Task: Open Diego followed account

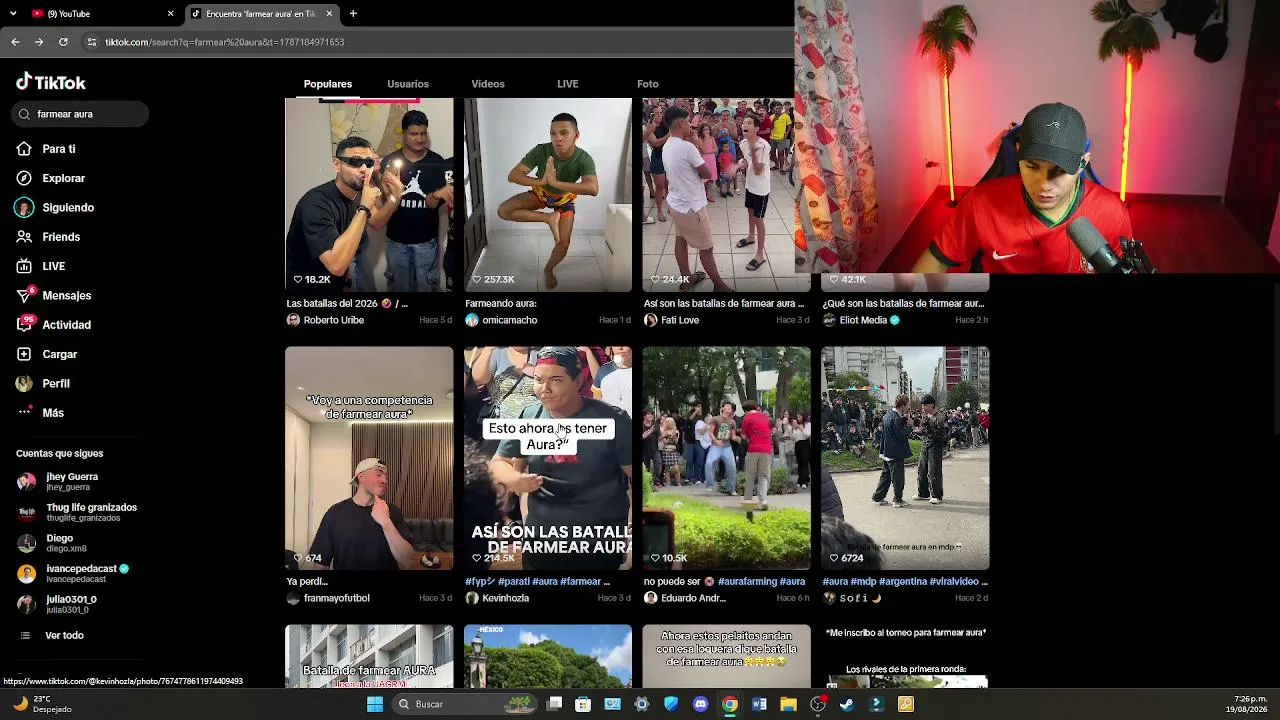Action: [x=52, y=543]
